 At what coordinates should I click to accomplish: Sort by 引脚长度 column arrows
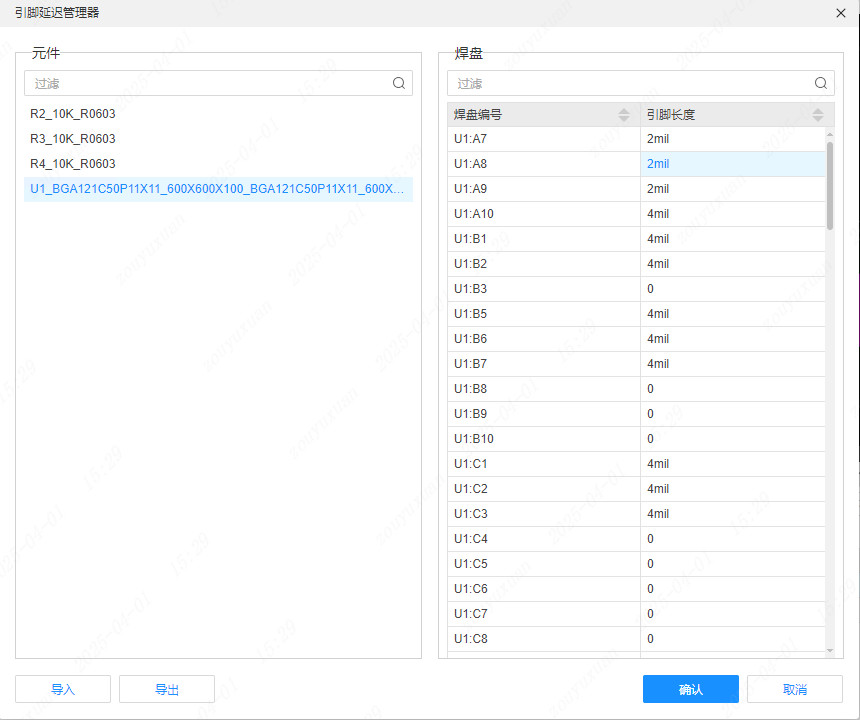818,115
